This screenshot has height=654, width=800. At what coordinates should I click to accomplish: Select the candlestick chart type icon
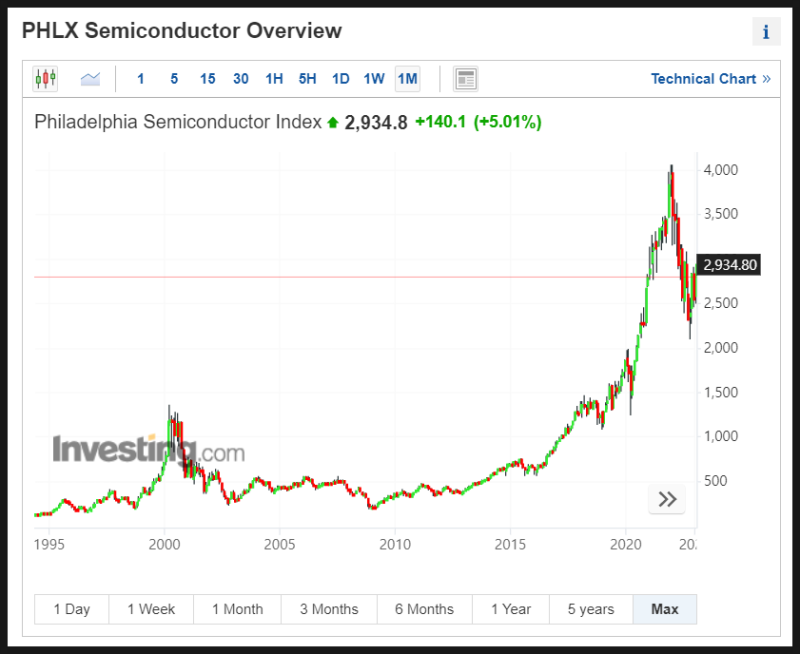(x=46, y=78)
